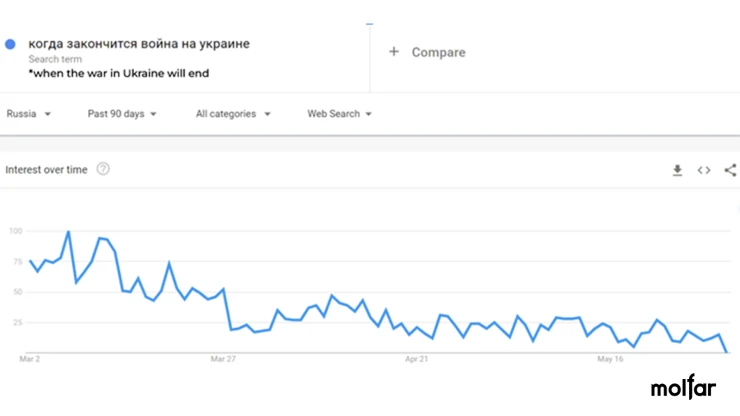Screen dimensions: 740x416
Task: Open the All categories dropdown
Action: coord(233,114)
